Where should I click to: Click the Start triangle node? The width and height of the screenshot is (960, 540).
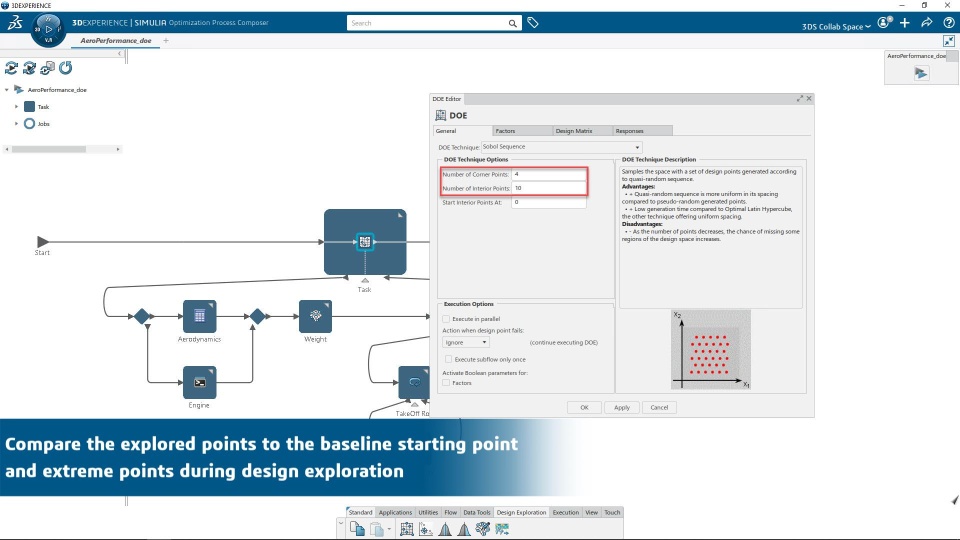(x=42, y=242)
